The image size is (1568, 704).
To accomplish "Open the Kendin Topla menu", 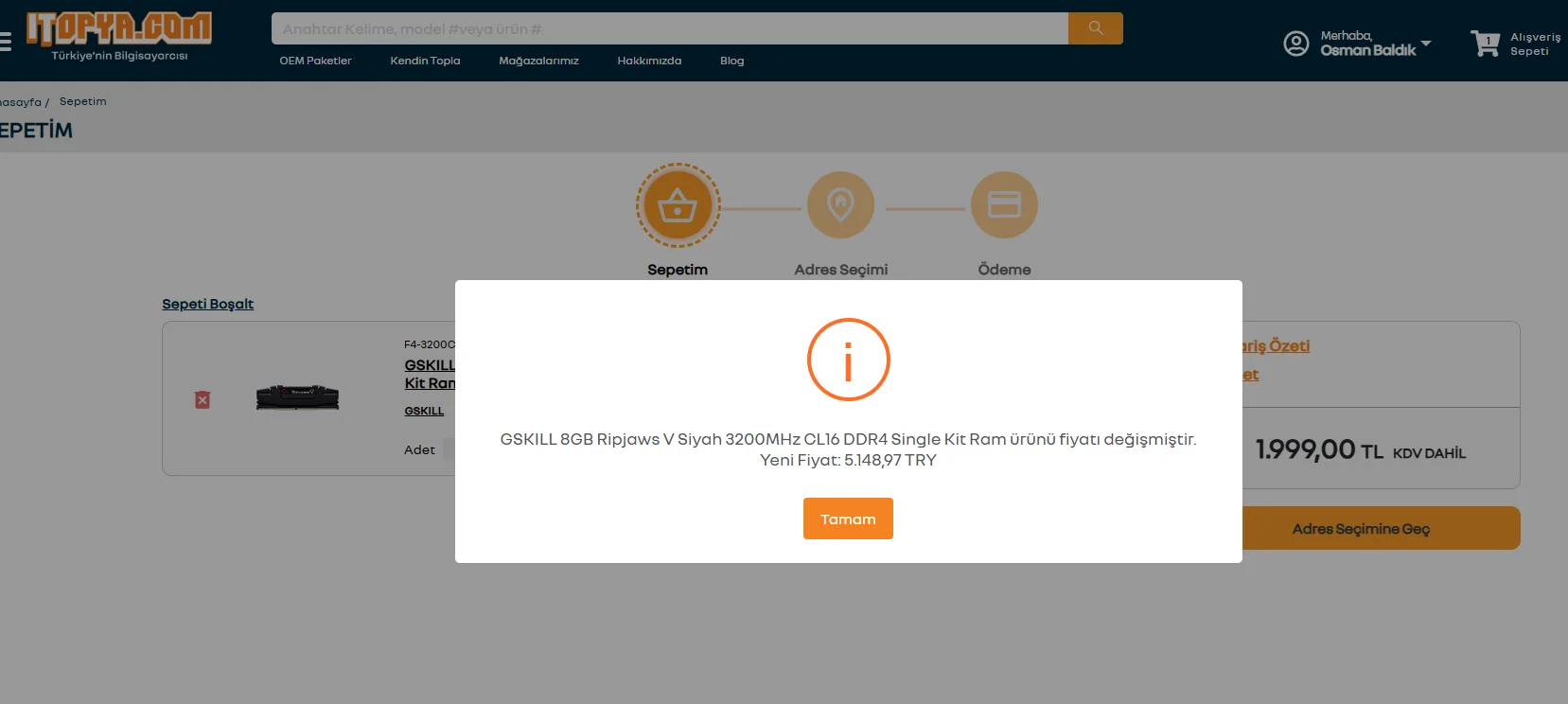I will (x=425, y=61).
